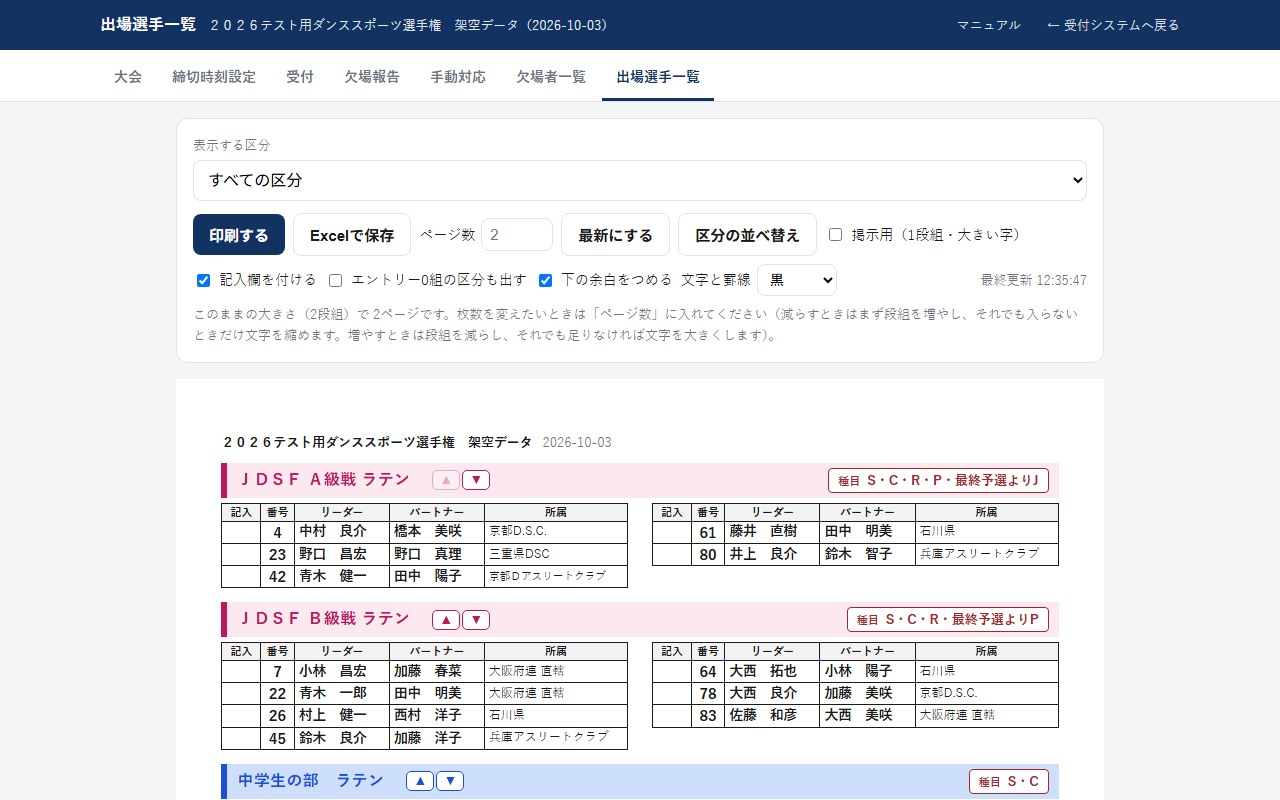
Task: Click affiliation 京都Dアスリートクラブ
Action: (547, 577)
